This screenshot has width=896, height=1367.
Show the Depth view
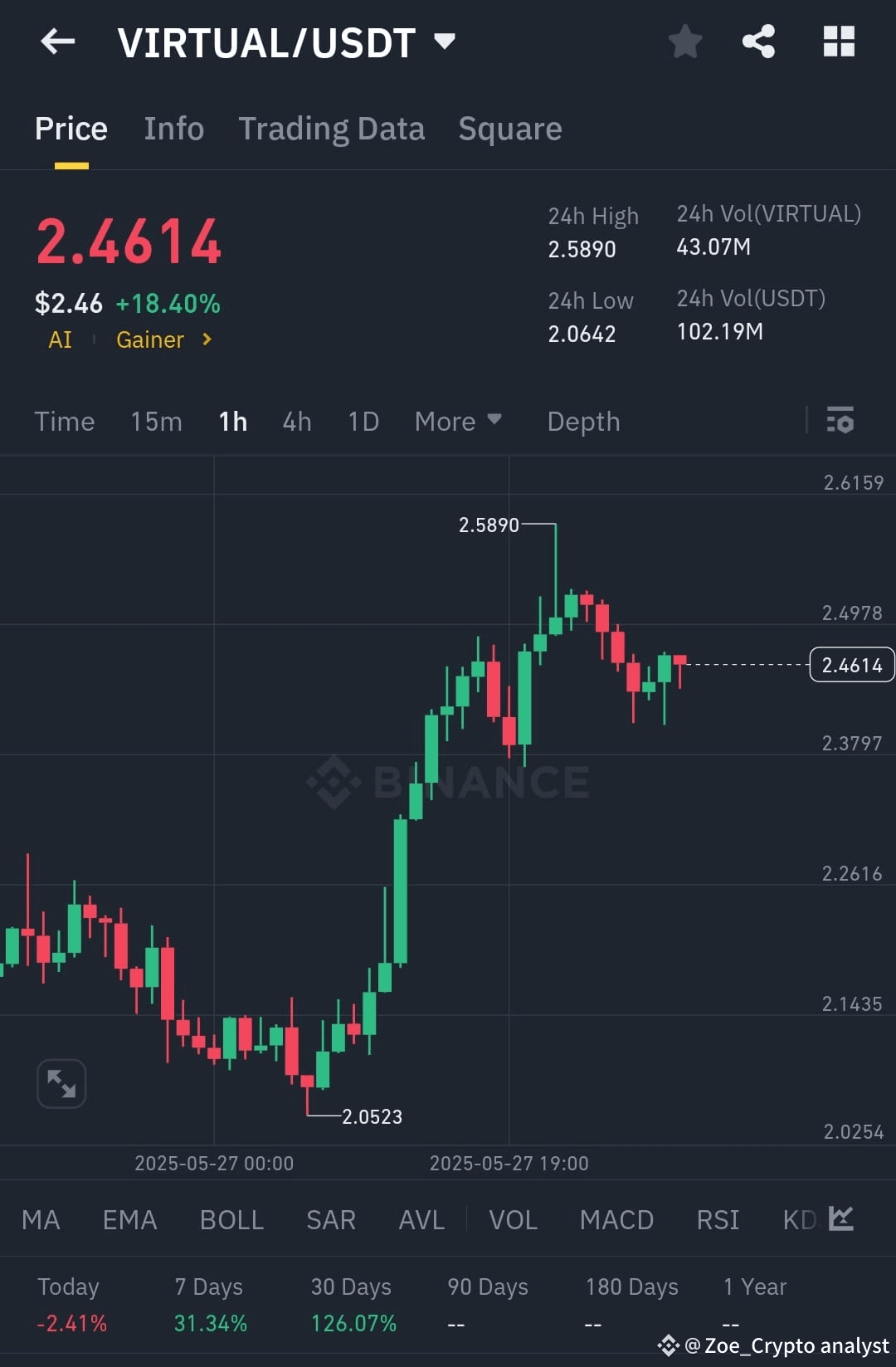[583, 422]
